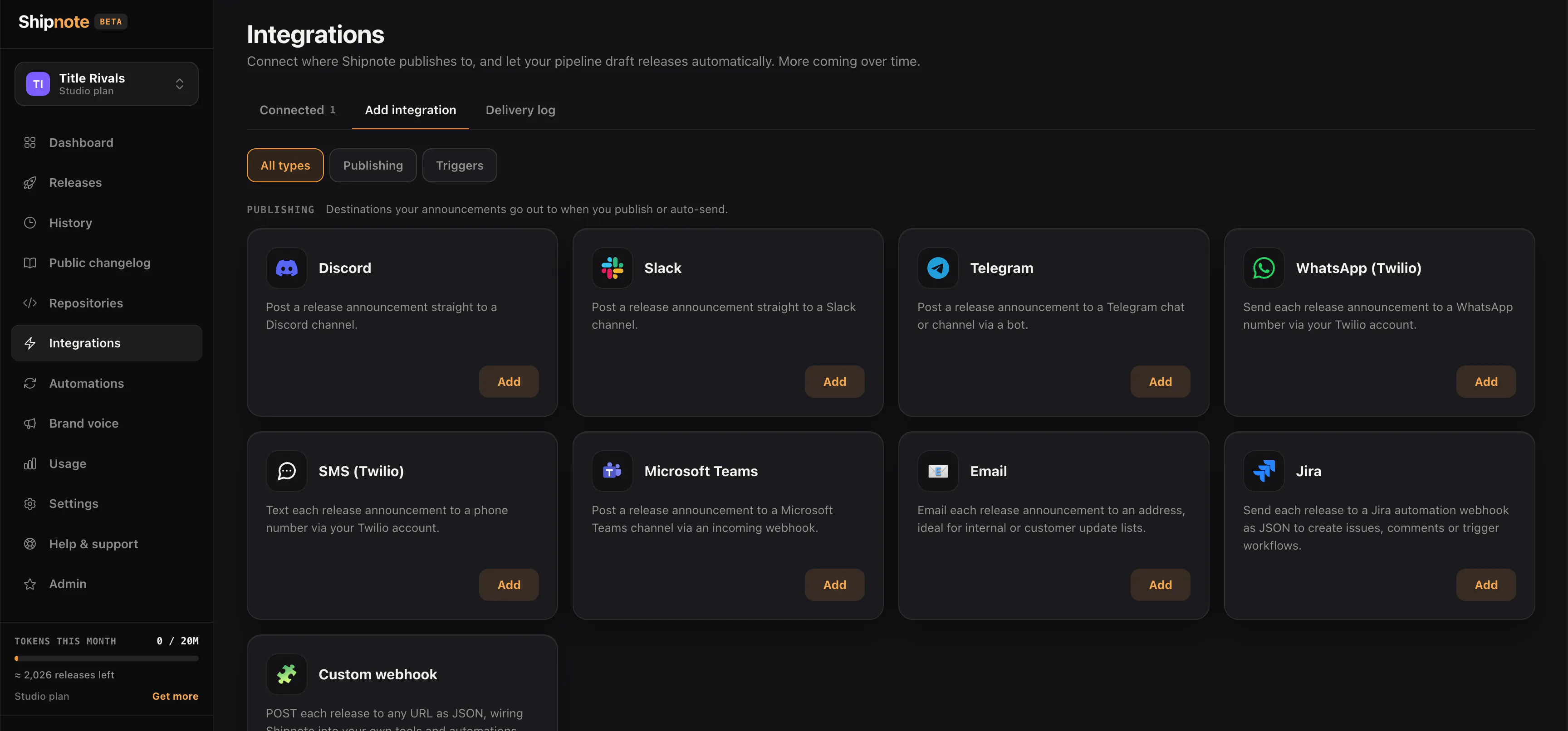
Task: Switch to the Connected tab
Action: coord(298,110)
